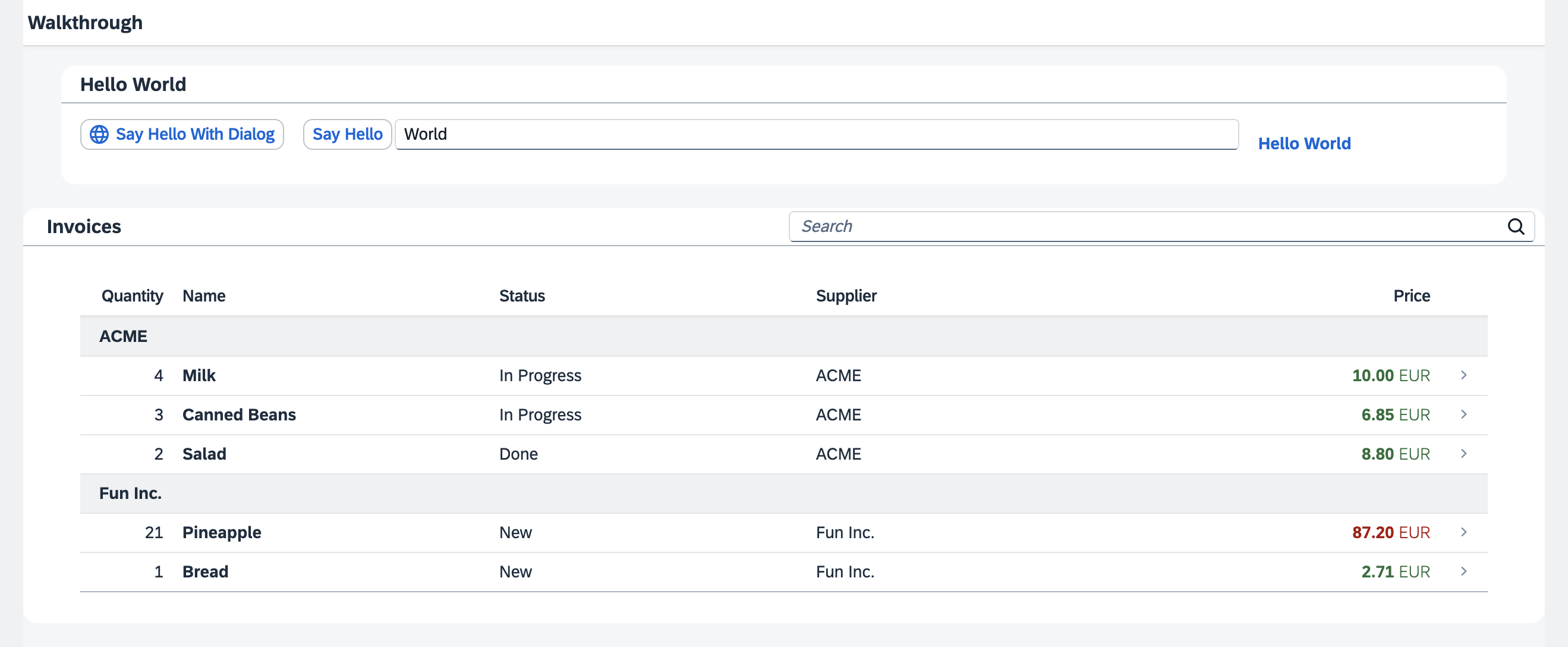Click the navigation chevron on the Salad row
This screenshot has height=647, width=1568.
point(1465,454)
